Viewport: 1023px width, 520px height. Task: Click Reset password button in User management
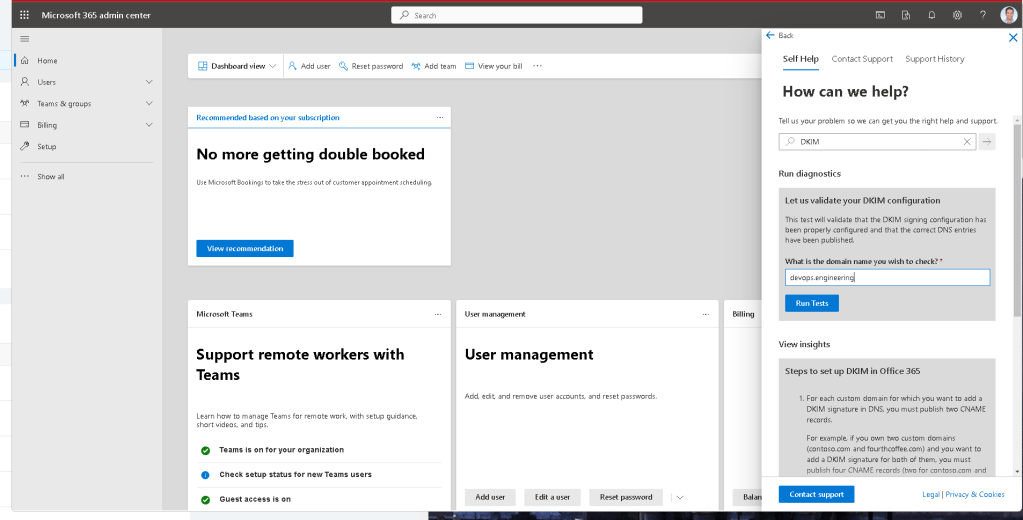click(626, 497)
